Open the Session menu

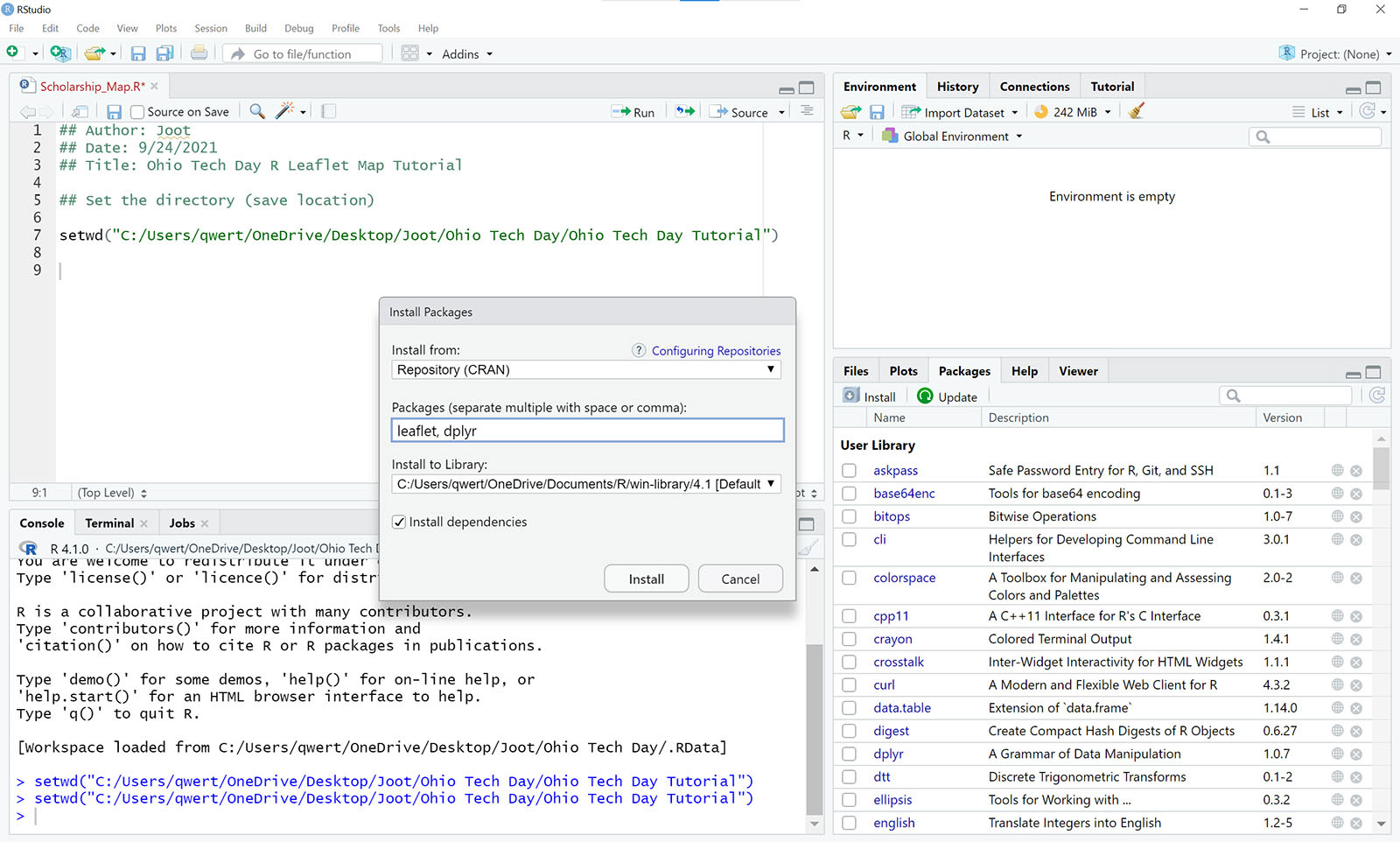tap(211, 28)
